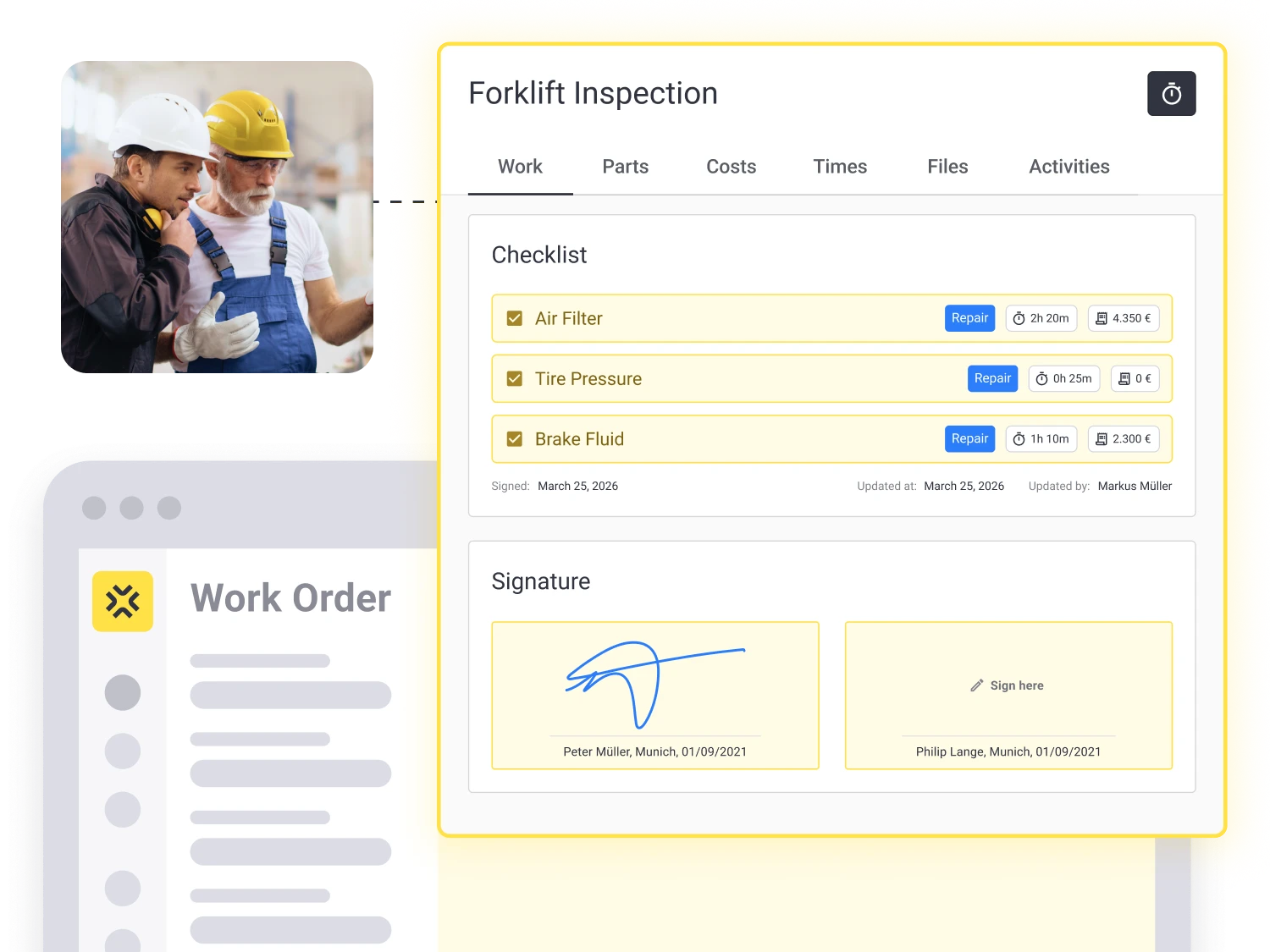Click the name Markus Müller

click(x=1135, y=486)
